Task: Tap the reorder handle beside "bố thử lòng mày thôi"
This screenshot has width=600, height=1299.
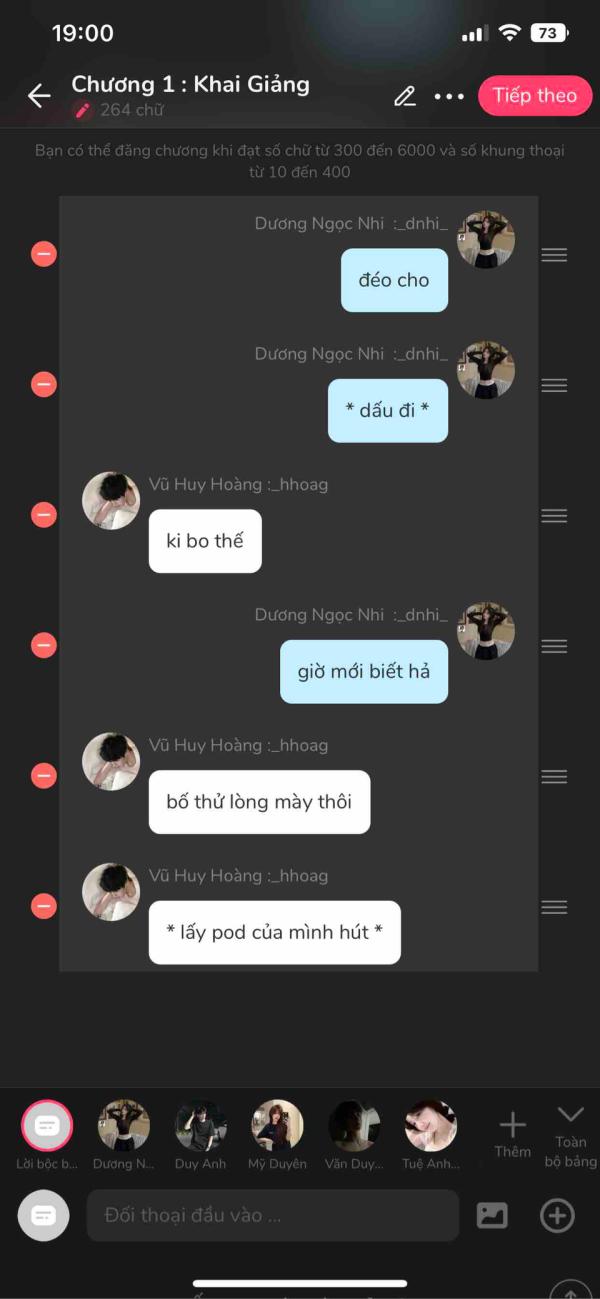Action: tap(554, 777)
